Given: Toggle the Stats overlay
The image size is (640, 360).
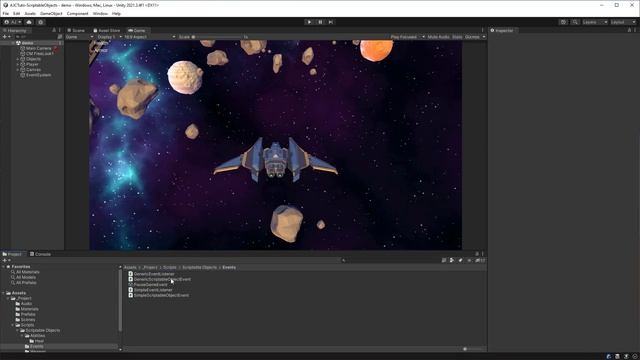Looking at the screenshot, I should 457,37.
